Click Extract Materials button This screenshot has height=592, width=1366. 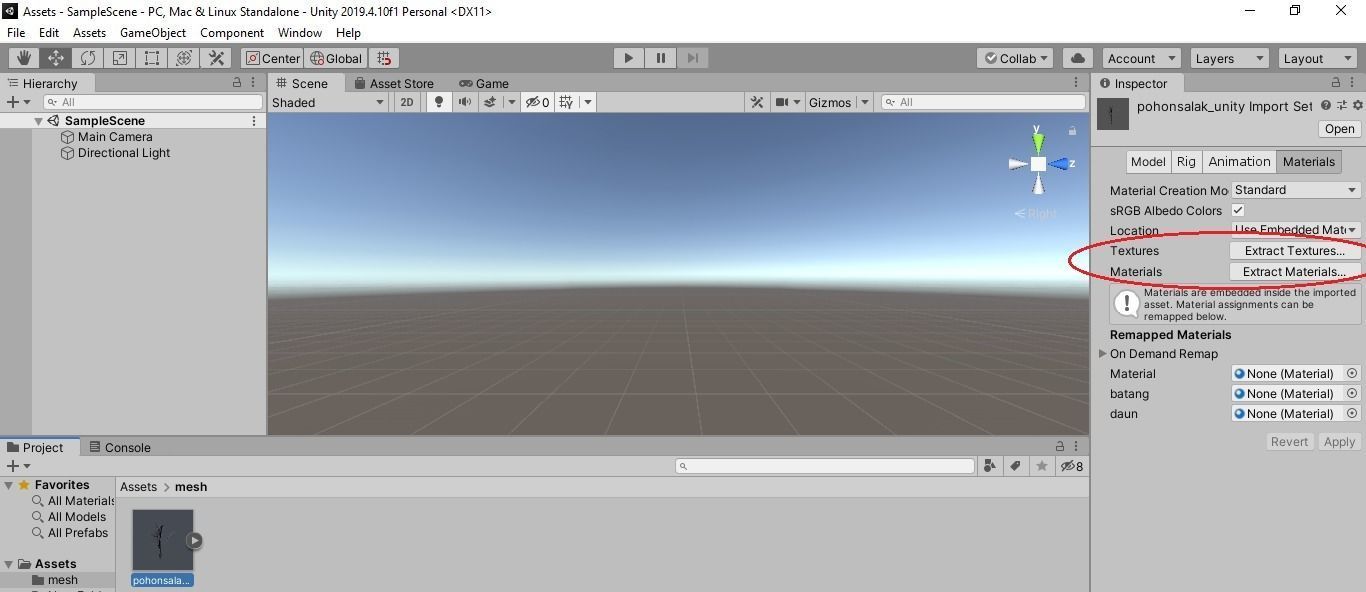click(1295, 272)
